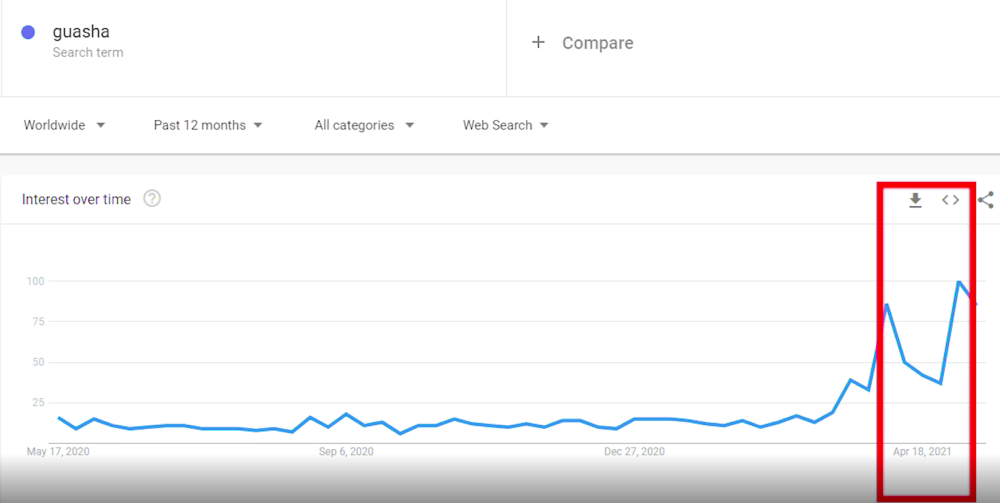This screenshot has width=1000, height=503.
Task: Click the blue guasha color dot
Action: [x=28, y=32]
